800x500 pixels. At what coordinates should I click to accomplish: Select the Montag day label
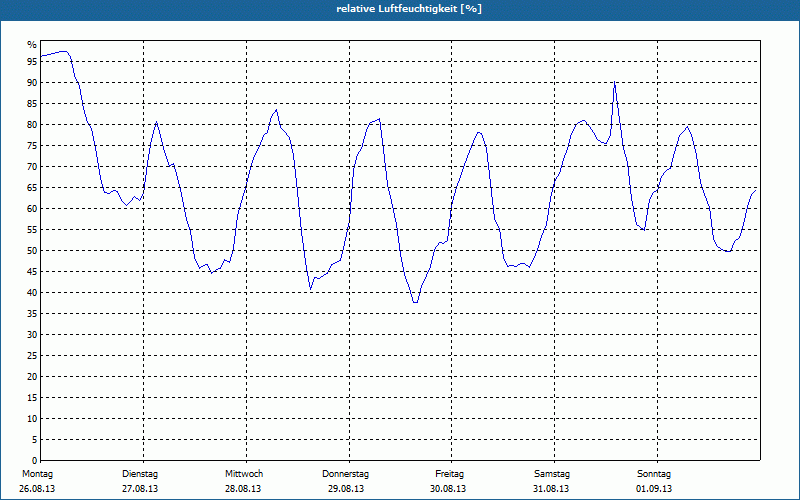point(37,474)
